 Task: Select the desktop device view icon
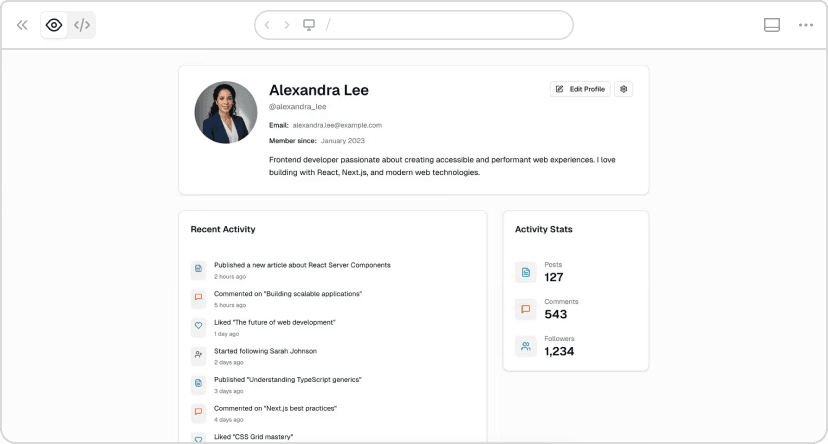pyautogui.click(x=309, y=25)
